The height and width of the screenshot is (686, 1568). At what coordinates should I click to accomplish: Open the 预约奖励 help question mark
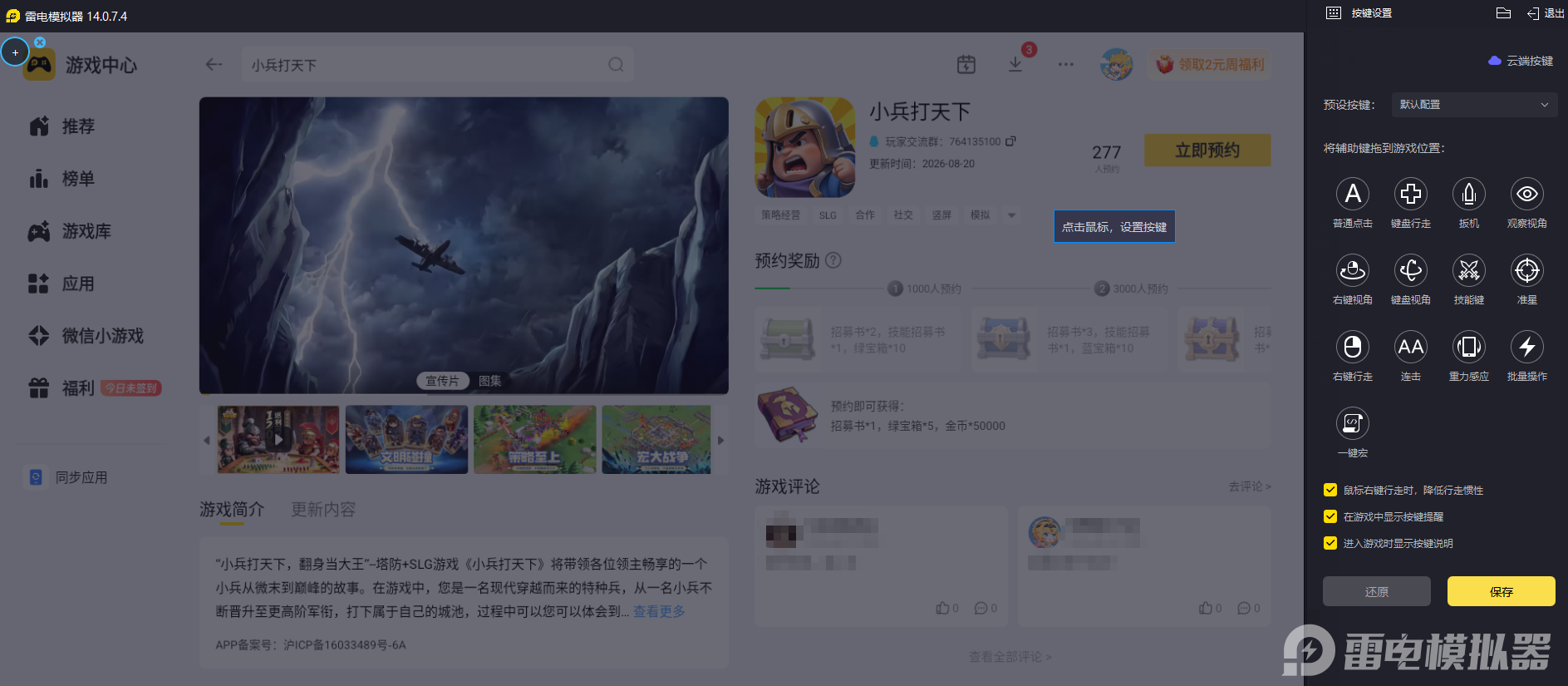833,260
